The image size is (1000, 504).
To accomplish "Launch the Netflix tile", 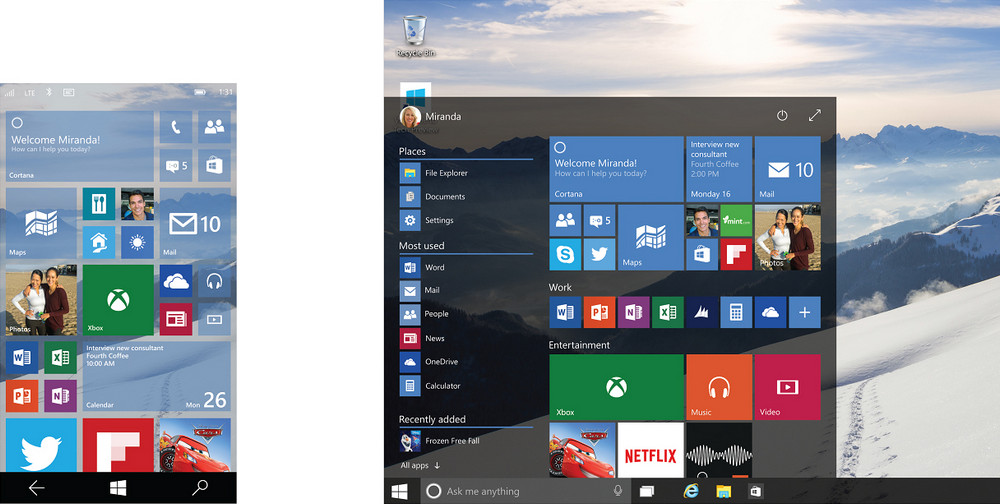I will pyautogui.click(x=651, y=450).
